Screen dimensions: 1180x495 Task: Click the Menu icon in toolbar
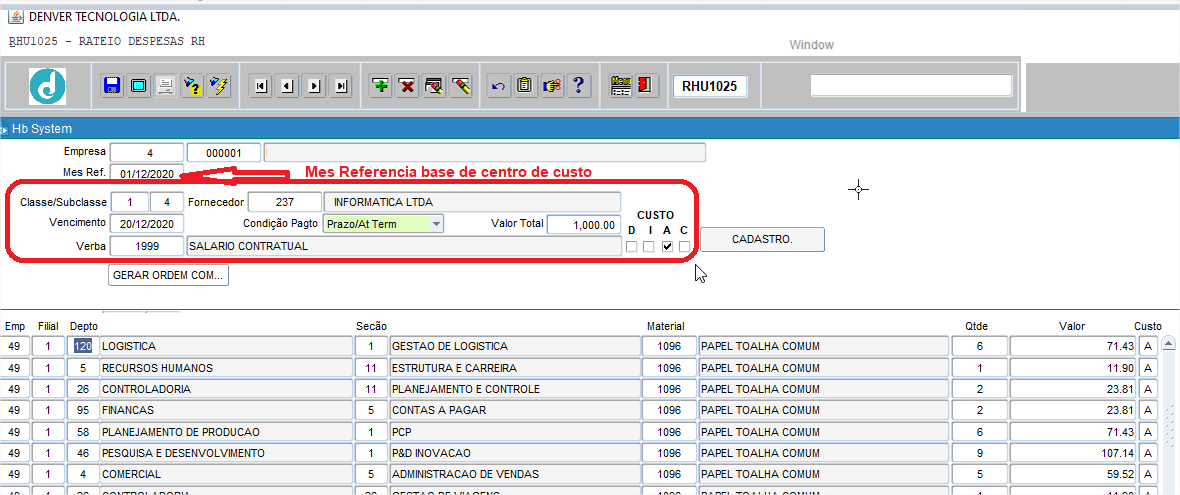click(x=621, y=86)
